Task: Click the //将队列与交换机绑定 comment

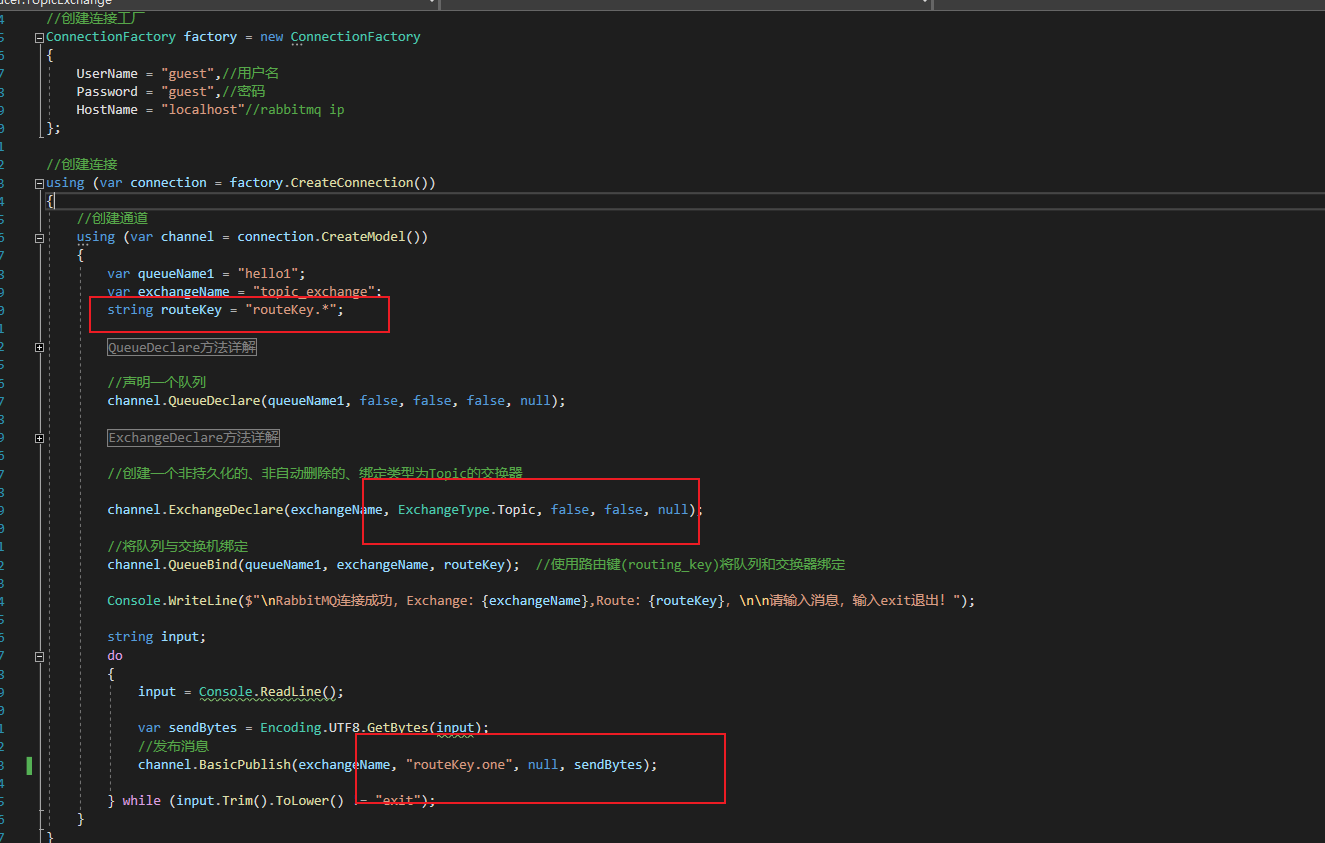Action: pos(177,546)
